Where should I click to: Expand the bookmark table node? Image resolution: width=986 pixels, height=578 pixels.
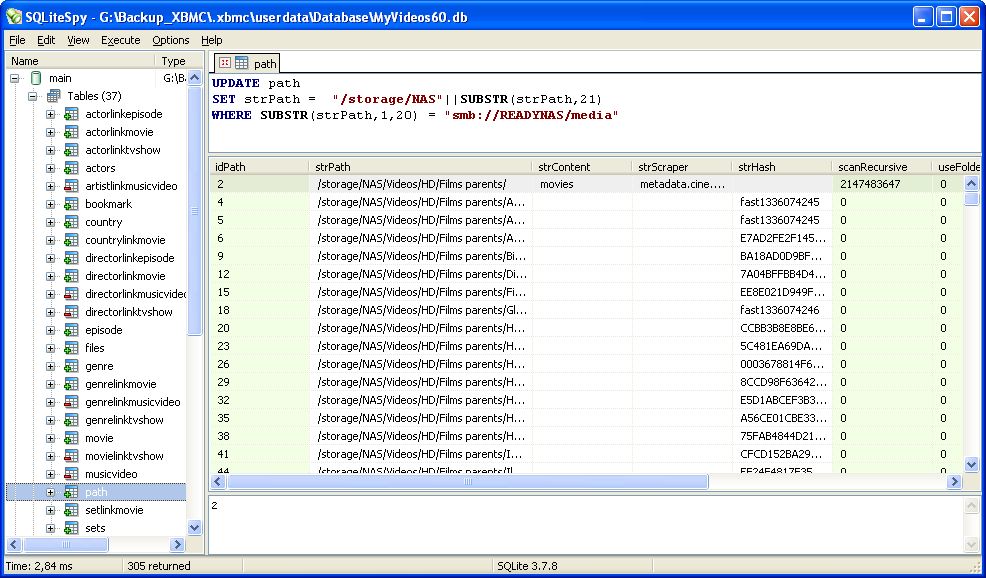[x=50, y=204]
